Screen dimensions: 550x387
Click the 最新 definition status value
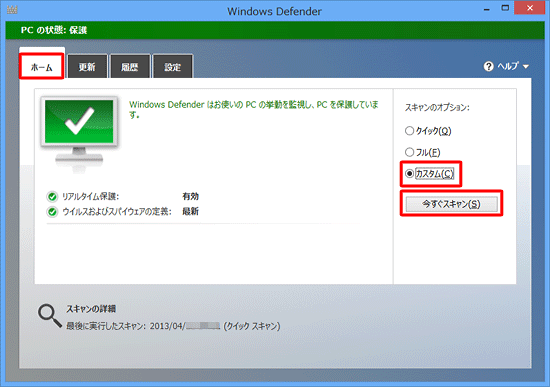[190, 211]
